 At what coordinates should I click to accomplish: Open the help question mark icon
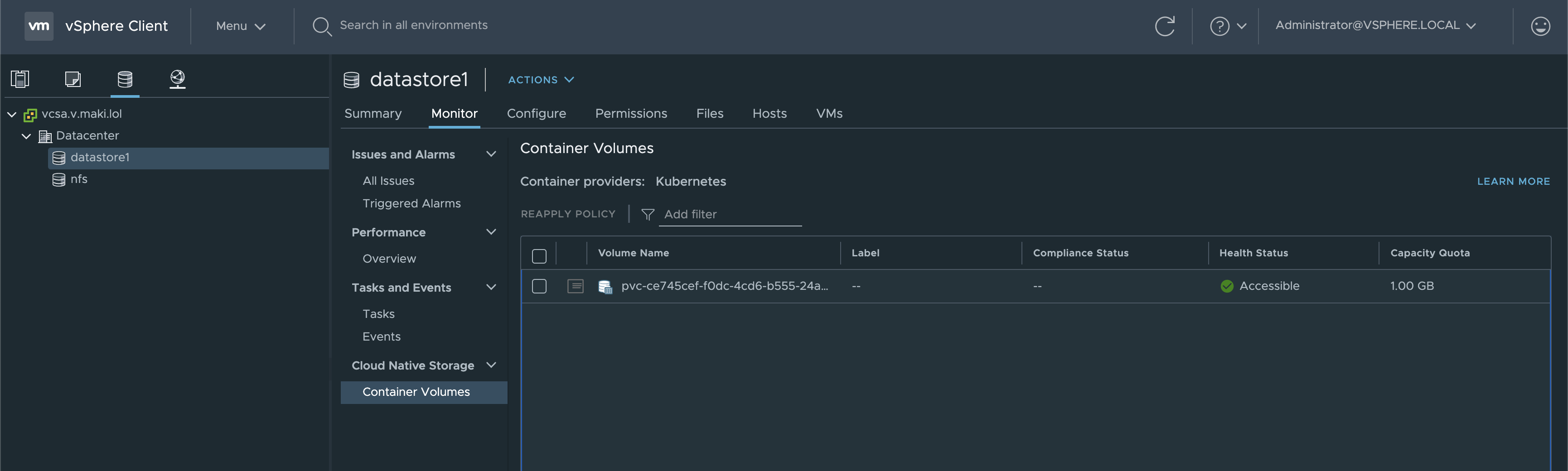tap(1219, 26)
